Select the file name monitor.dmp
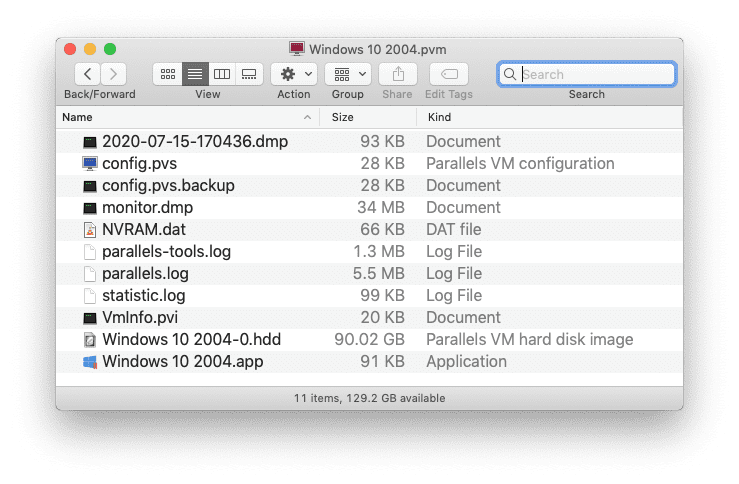This screenshot has height=484, width=739. point(148,207)
